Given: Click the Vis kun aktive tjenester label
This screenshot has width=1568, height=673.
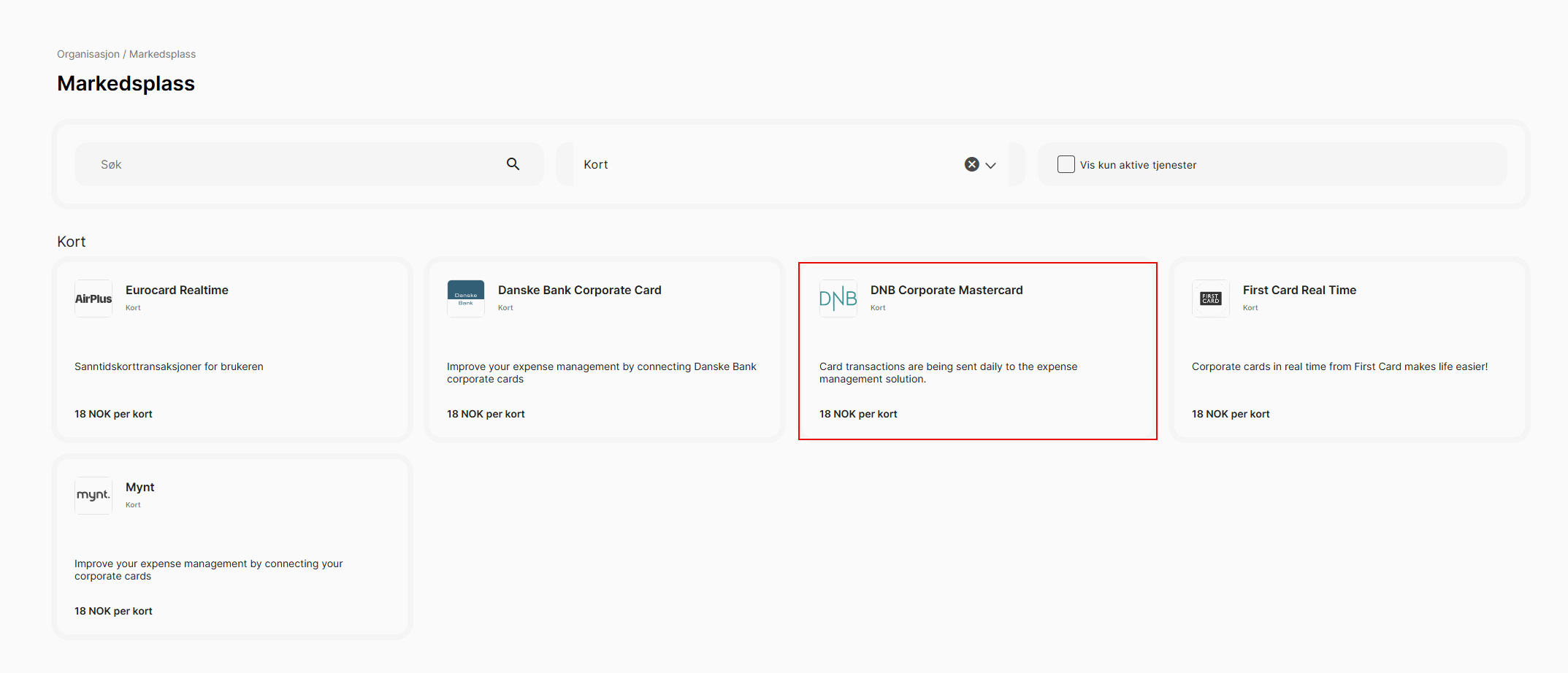Looking at the screenshot, I should coord(1138,165).
